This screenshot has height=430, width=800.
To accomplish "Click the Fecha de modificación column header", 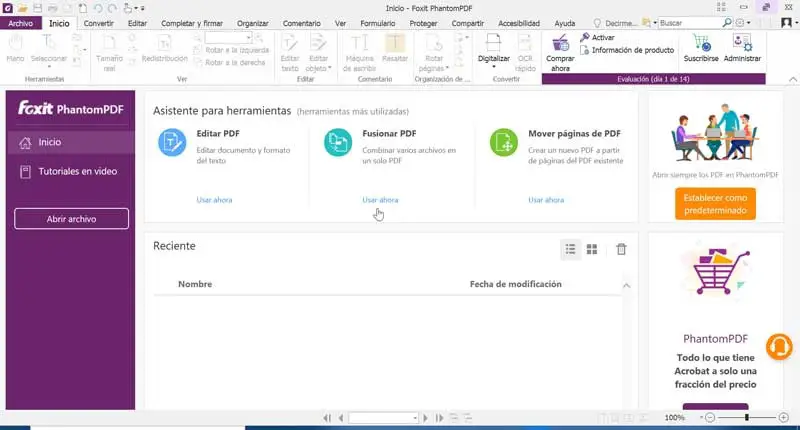I will point(515,284).
